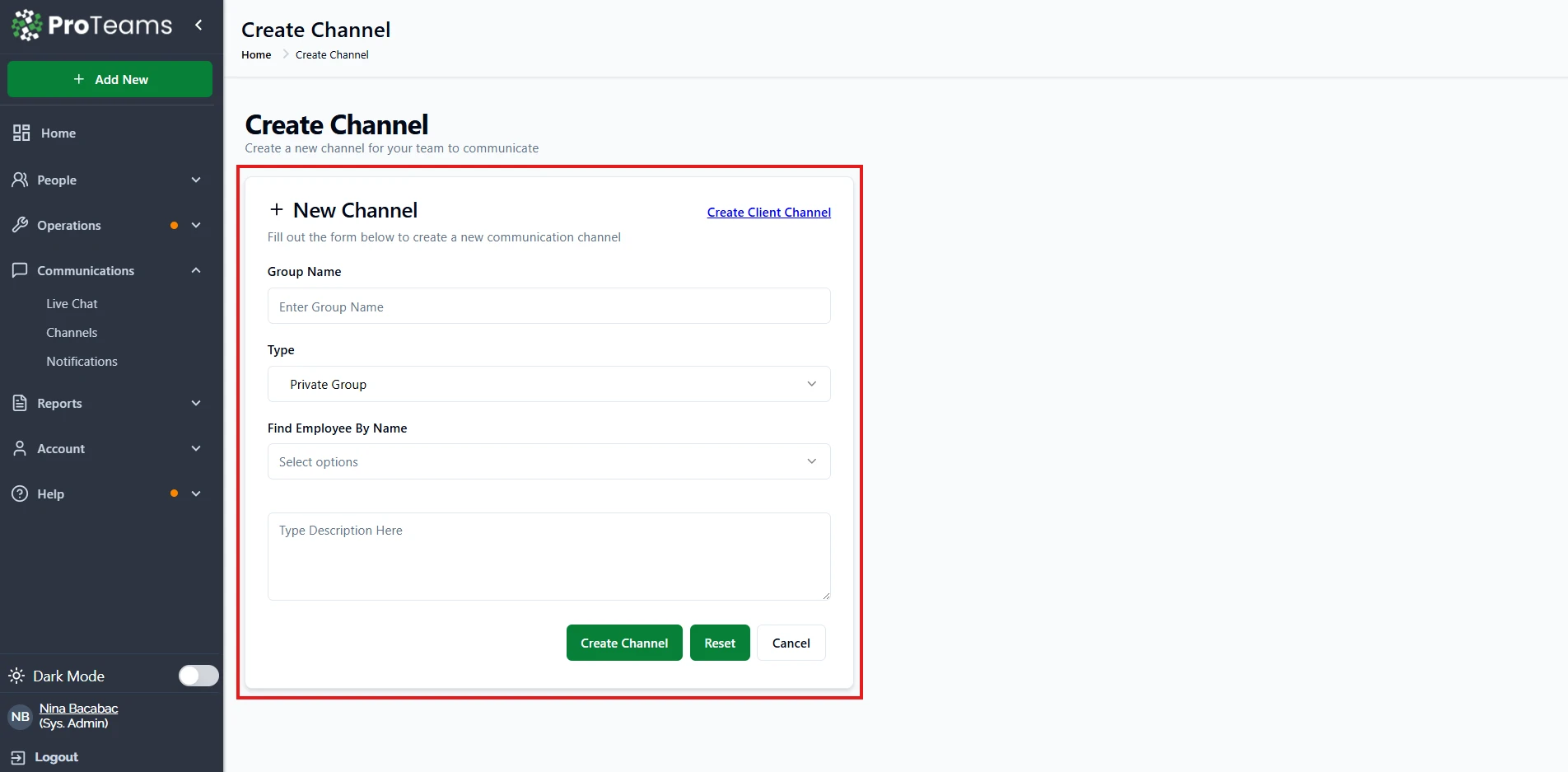Image resolution: width=1568 pixels, height=772 pixels.
Task: Open the Type dropdown showing Private Group
Action: [x=548, y=384]
